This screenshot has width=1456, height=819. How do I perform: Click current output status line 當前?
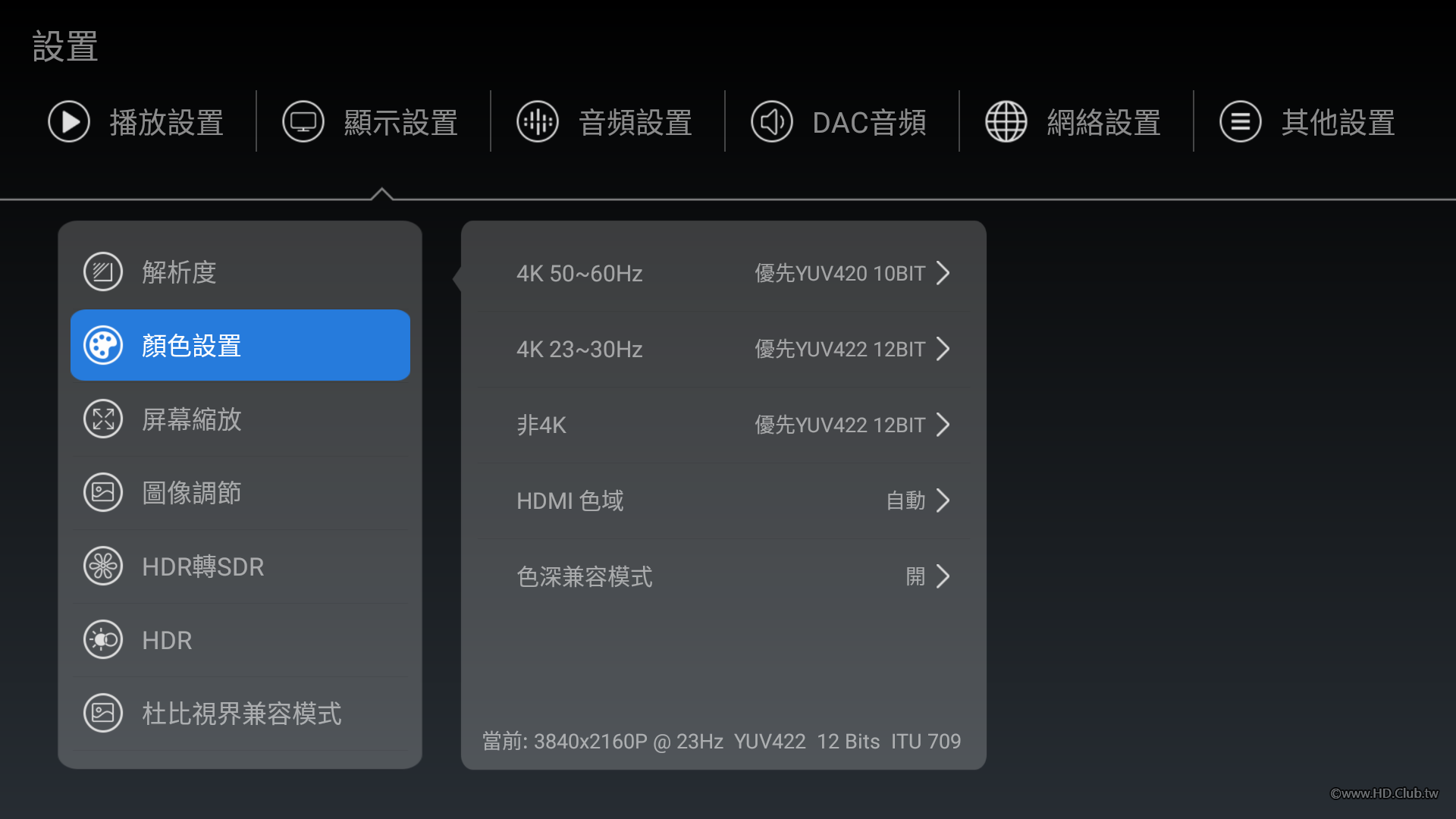point(721,742)
